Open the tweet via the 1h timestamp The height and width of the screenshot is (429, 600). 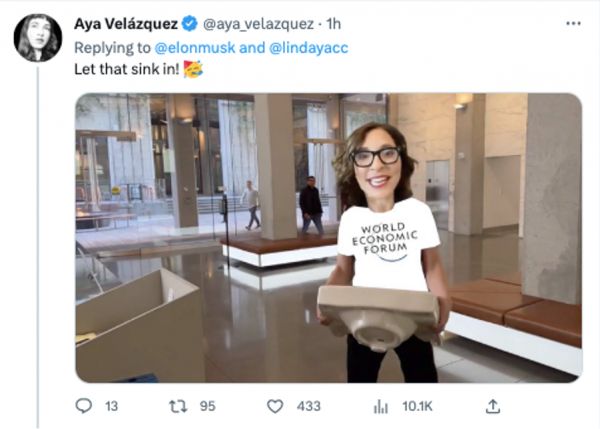[333, 23]
